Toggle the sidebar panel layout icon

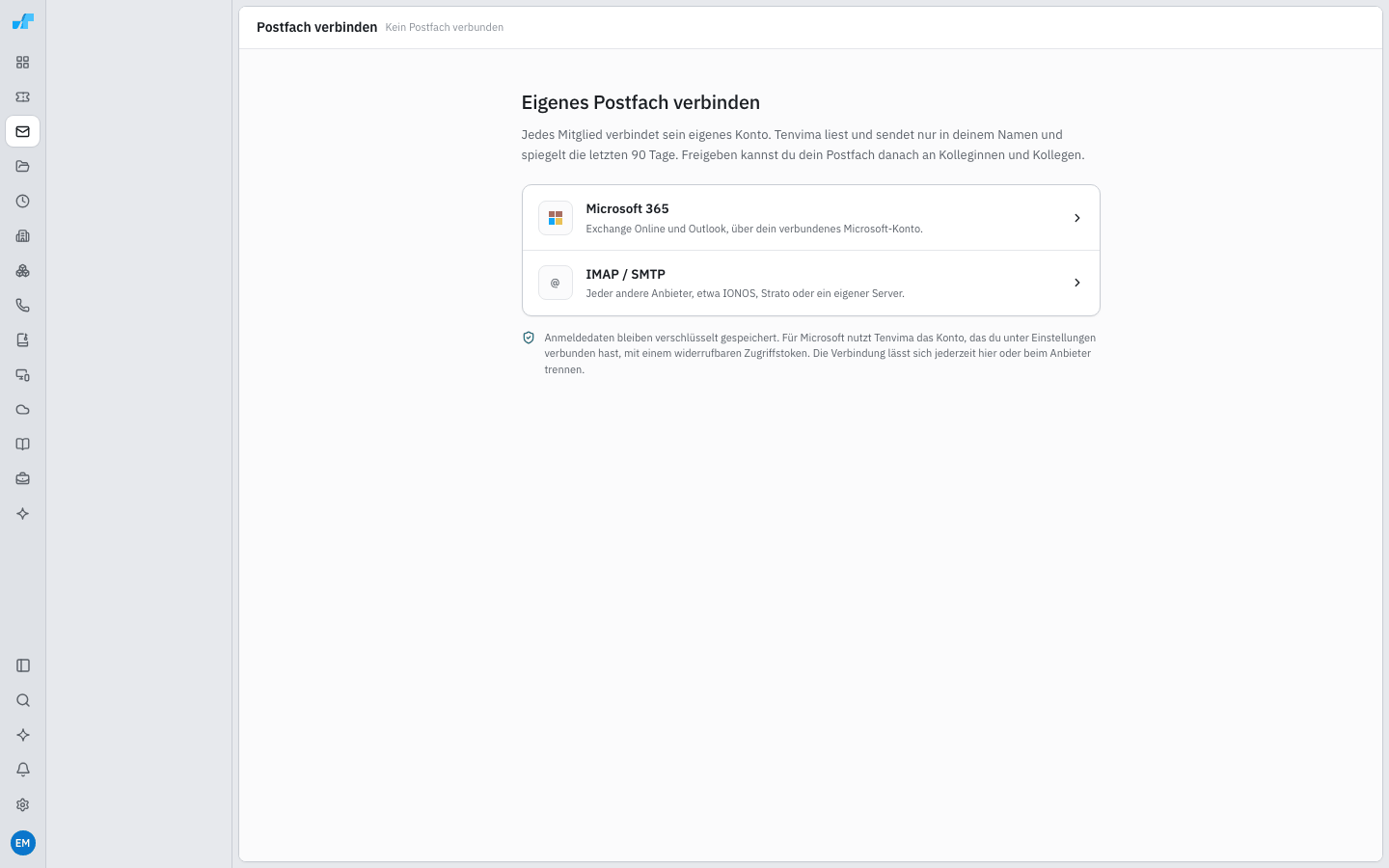coord(23,665)
